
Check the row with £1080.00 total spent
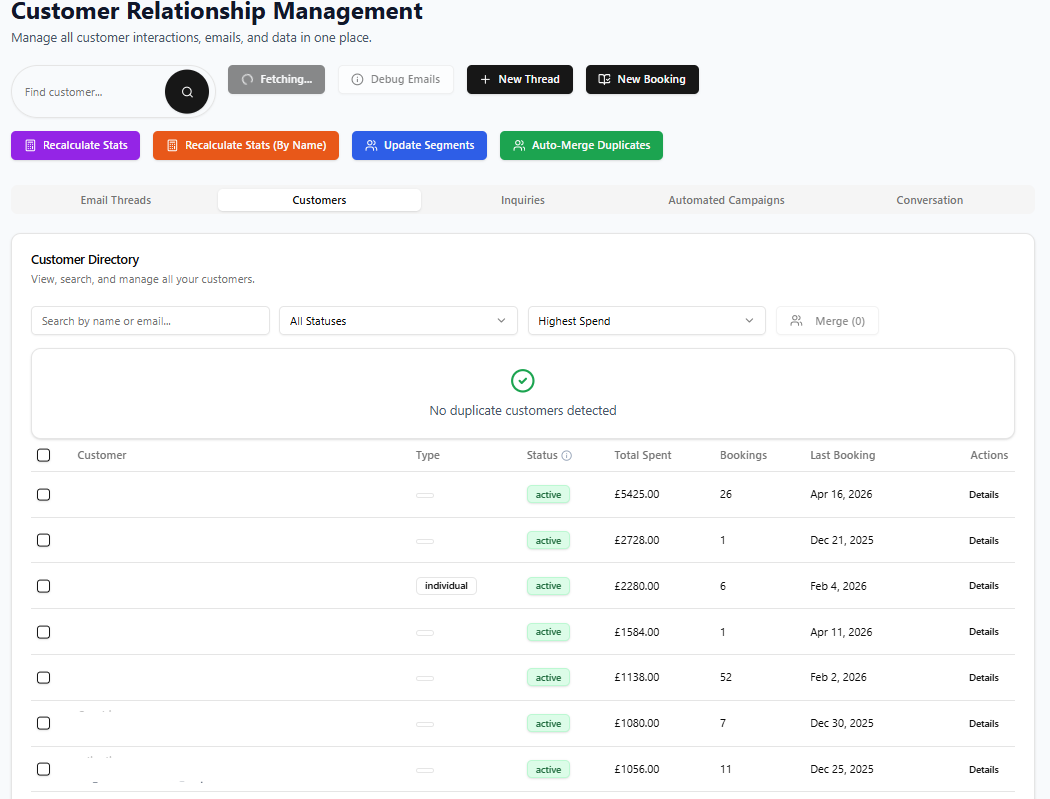click(x=44, y=723)
